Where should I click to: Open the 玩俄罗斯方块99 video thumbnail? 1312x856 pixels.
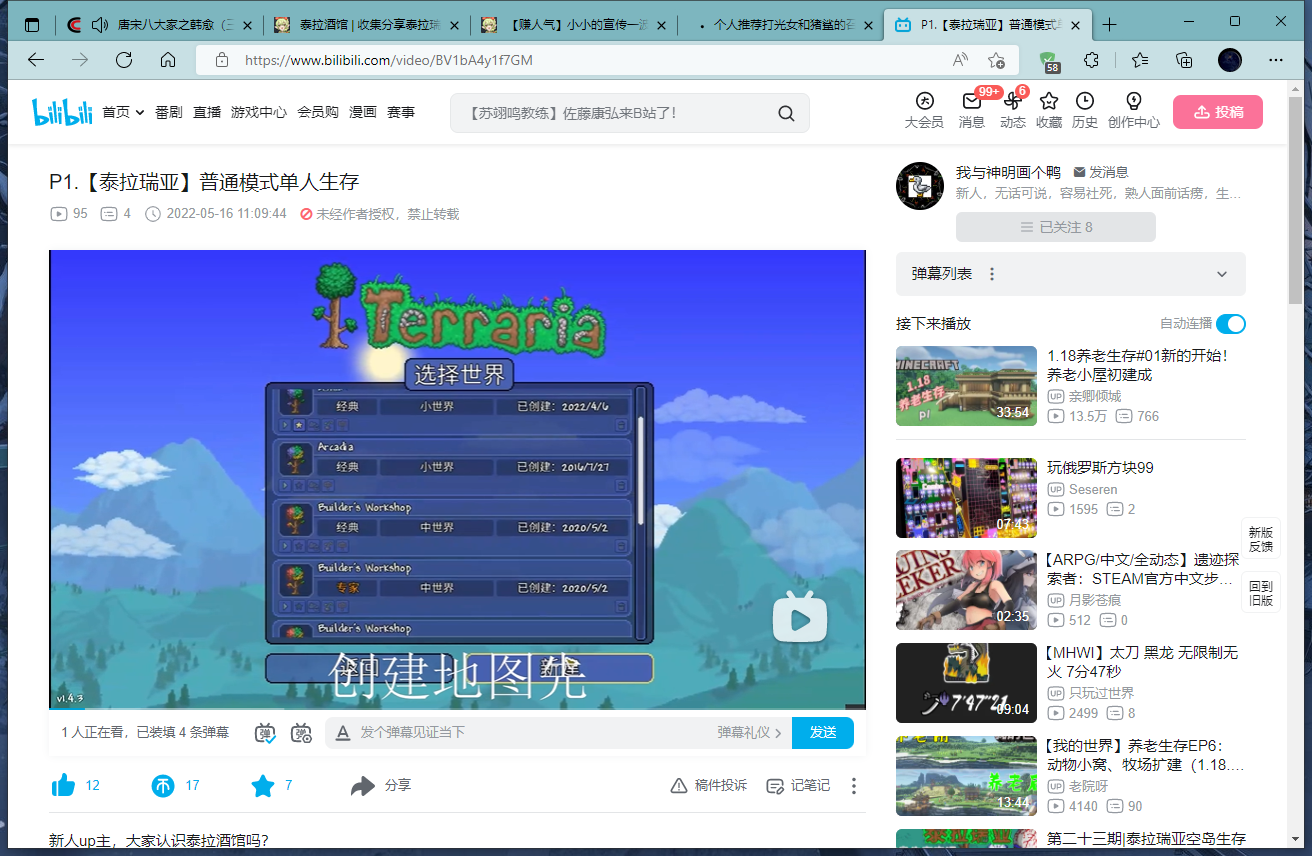(x=966, y=498)
